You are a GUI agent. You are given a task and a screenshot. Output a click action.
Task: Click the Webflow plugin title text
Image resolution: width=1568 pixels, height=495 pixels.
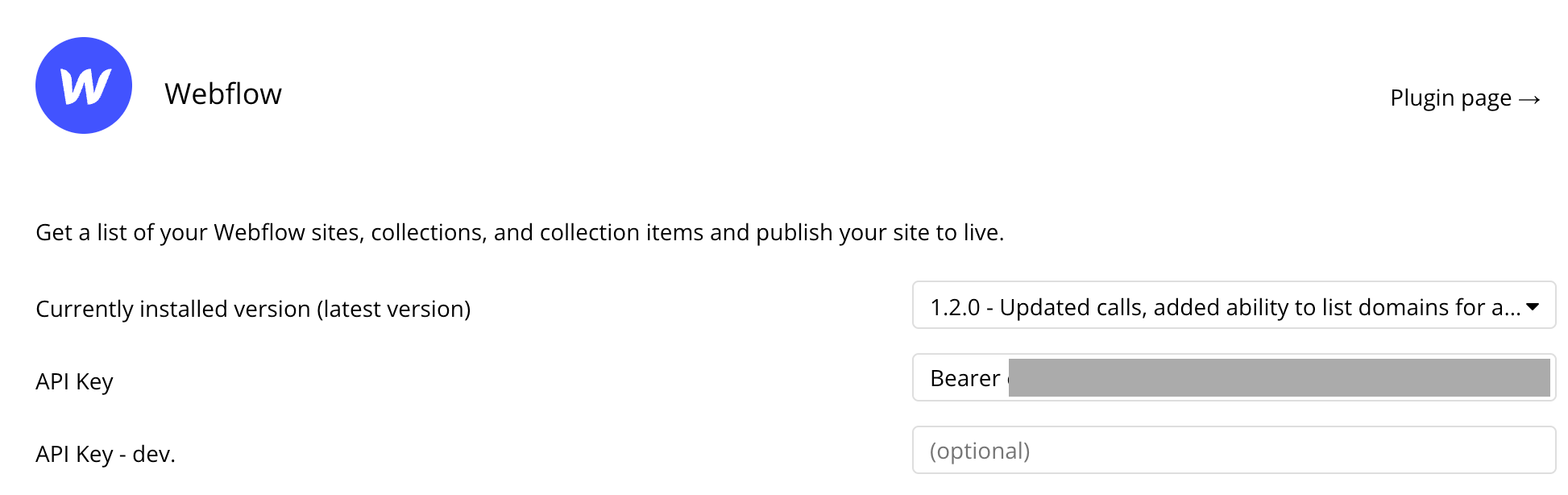223,94
